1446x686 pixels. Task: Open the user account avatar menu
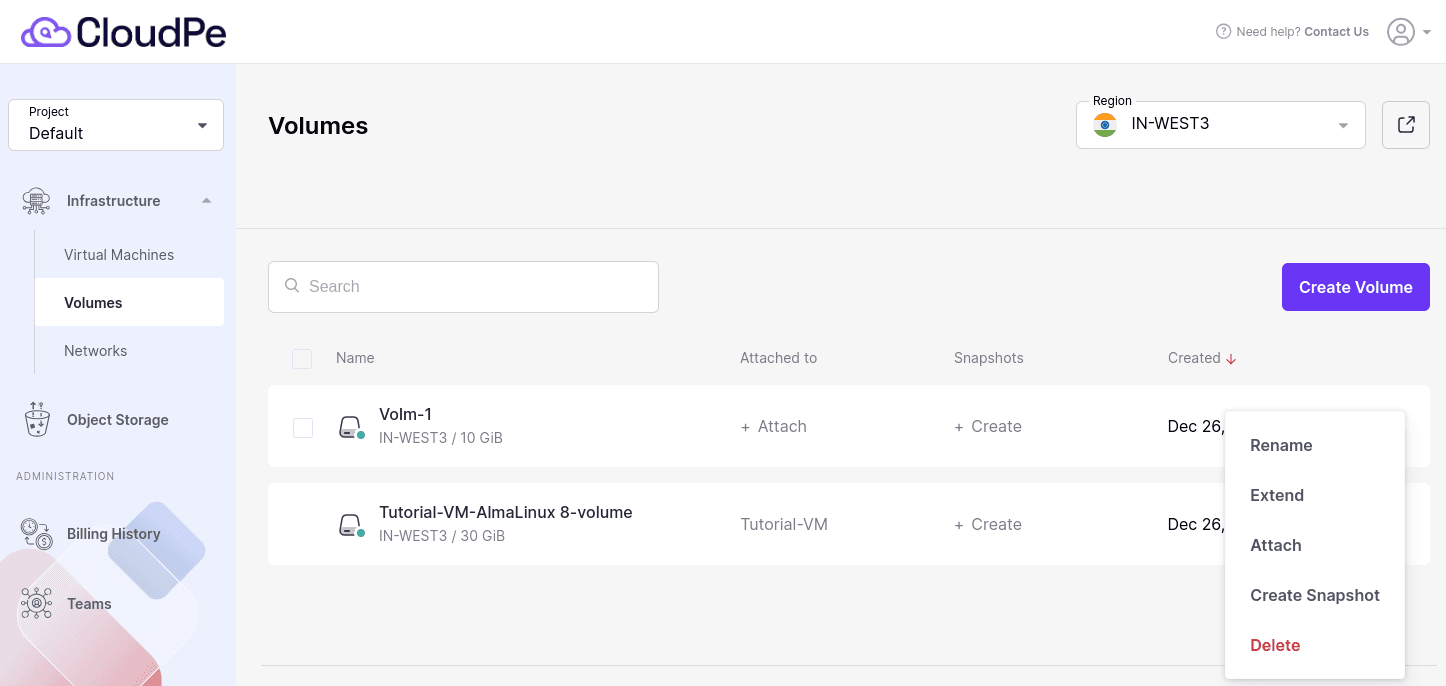click(x=1401, y=31)
